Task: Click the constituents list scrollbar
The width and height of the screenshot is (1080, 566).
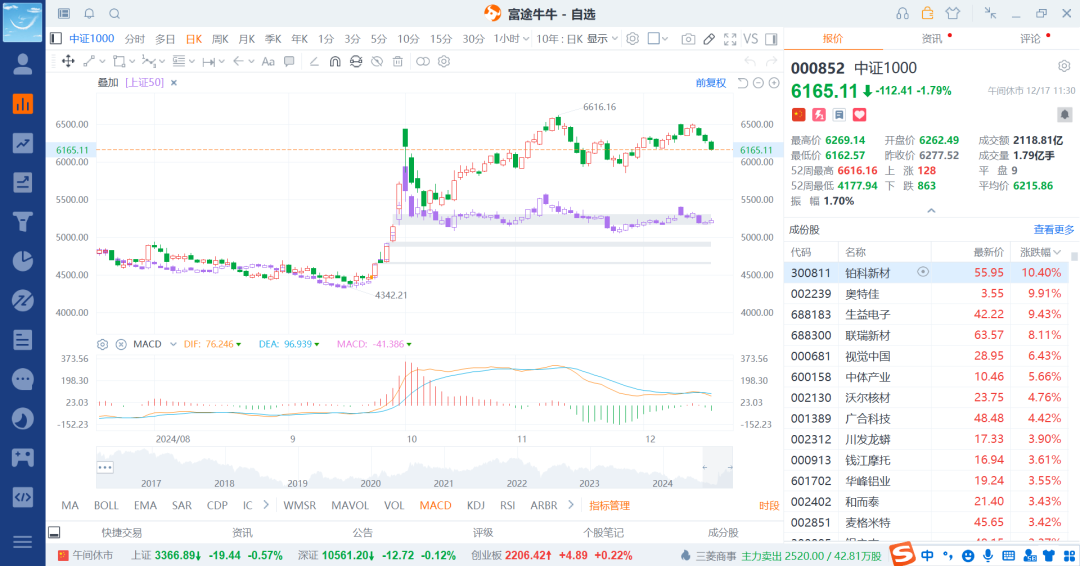Action: coord(1074,257)
